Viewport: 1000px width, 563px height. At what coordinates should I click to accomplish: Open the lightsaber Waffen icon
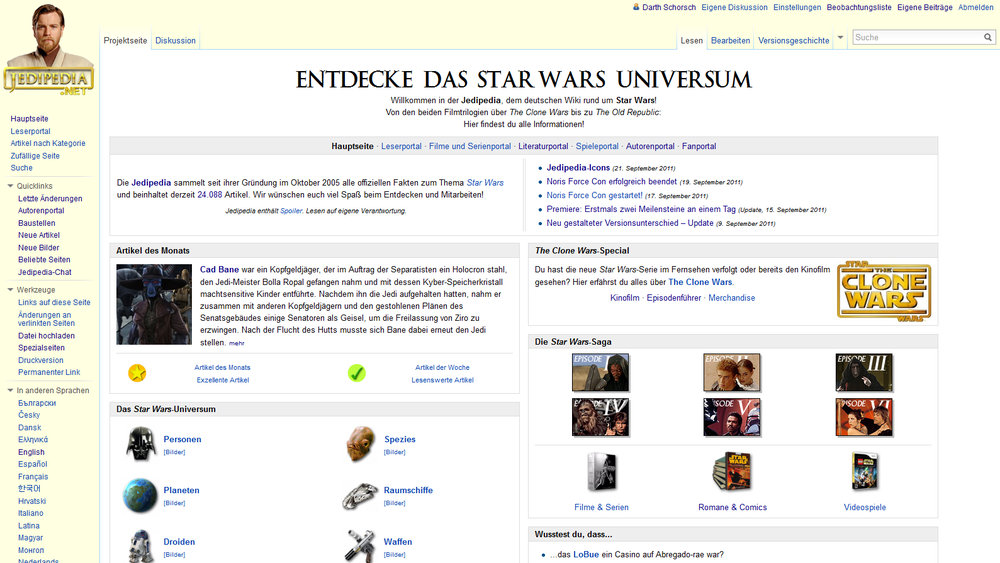click(360, 546)
